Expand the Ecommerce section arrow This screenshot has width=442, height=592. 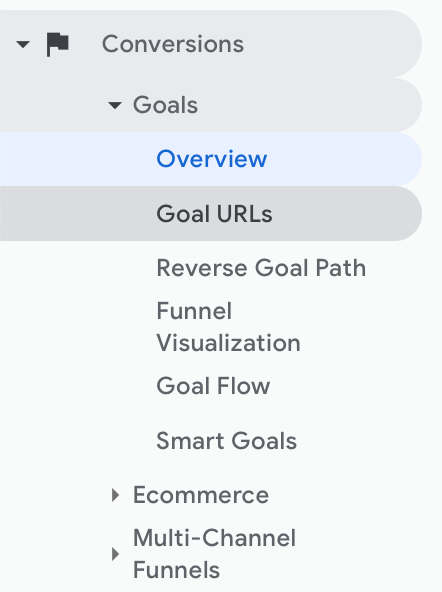coord(116,495)
